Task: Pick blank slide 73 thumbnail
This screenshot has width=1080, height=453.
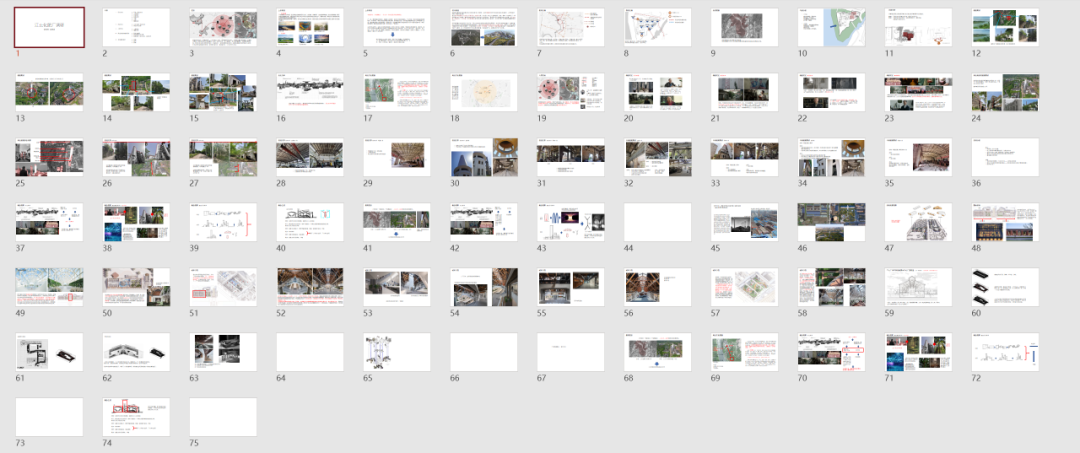Action: 50,417
